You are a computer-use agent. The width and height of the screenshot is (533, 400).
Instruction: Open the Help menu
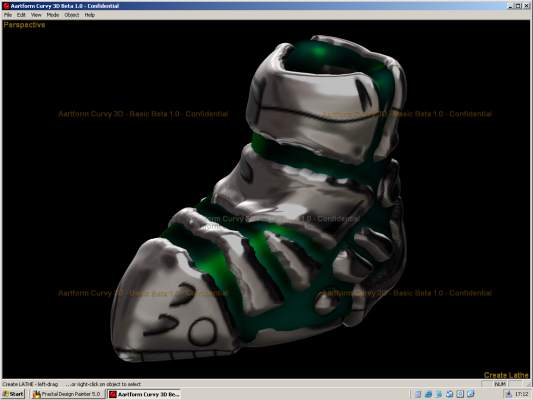point(90,15)
